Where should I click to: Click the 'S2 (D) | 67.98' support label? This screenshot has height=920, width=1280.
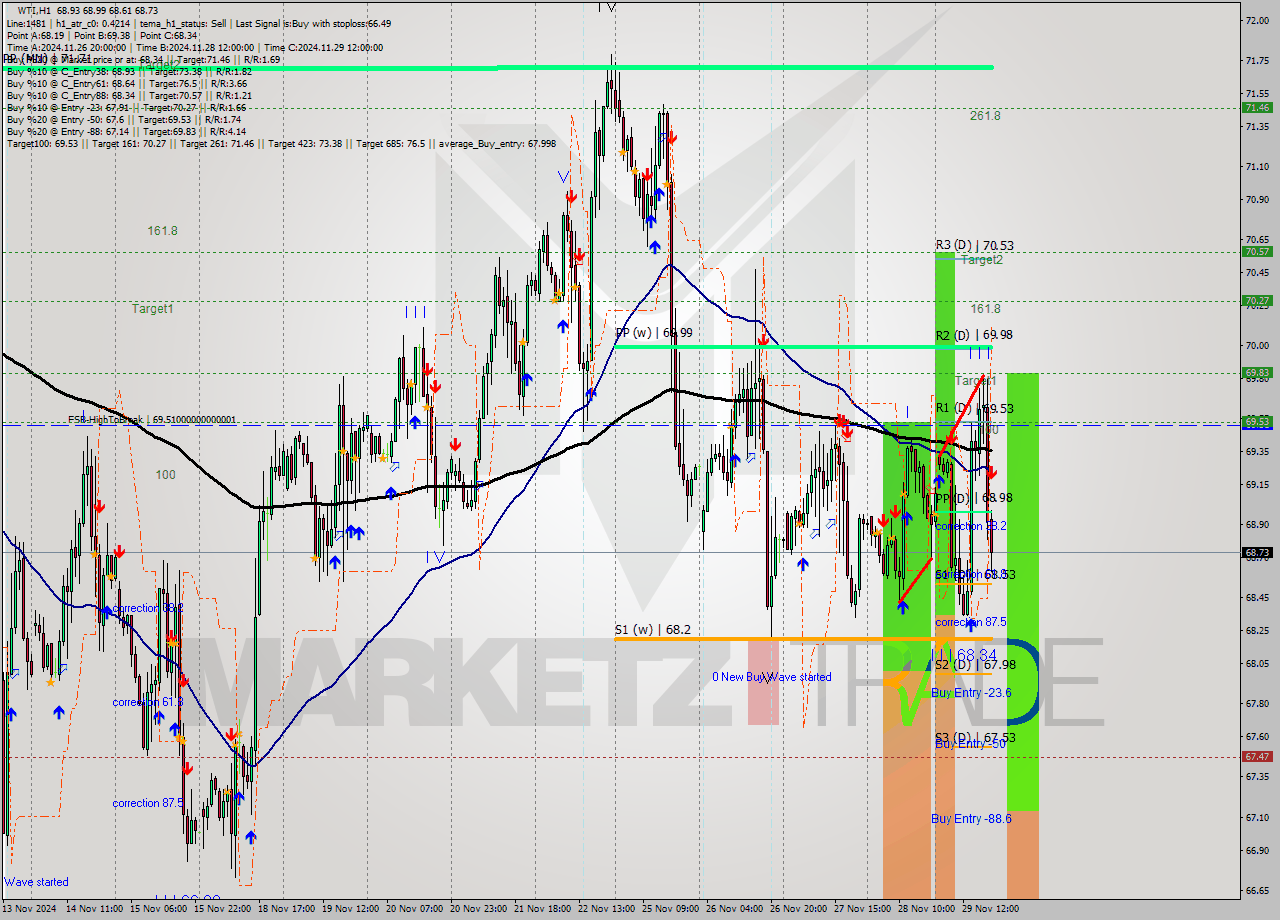(x=975, y=665)
